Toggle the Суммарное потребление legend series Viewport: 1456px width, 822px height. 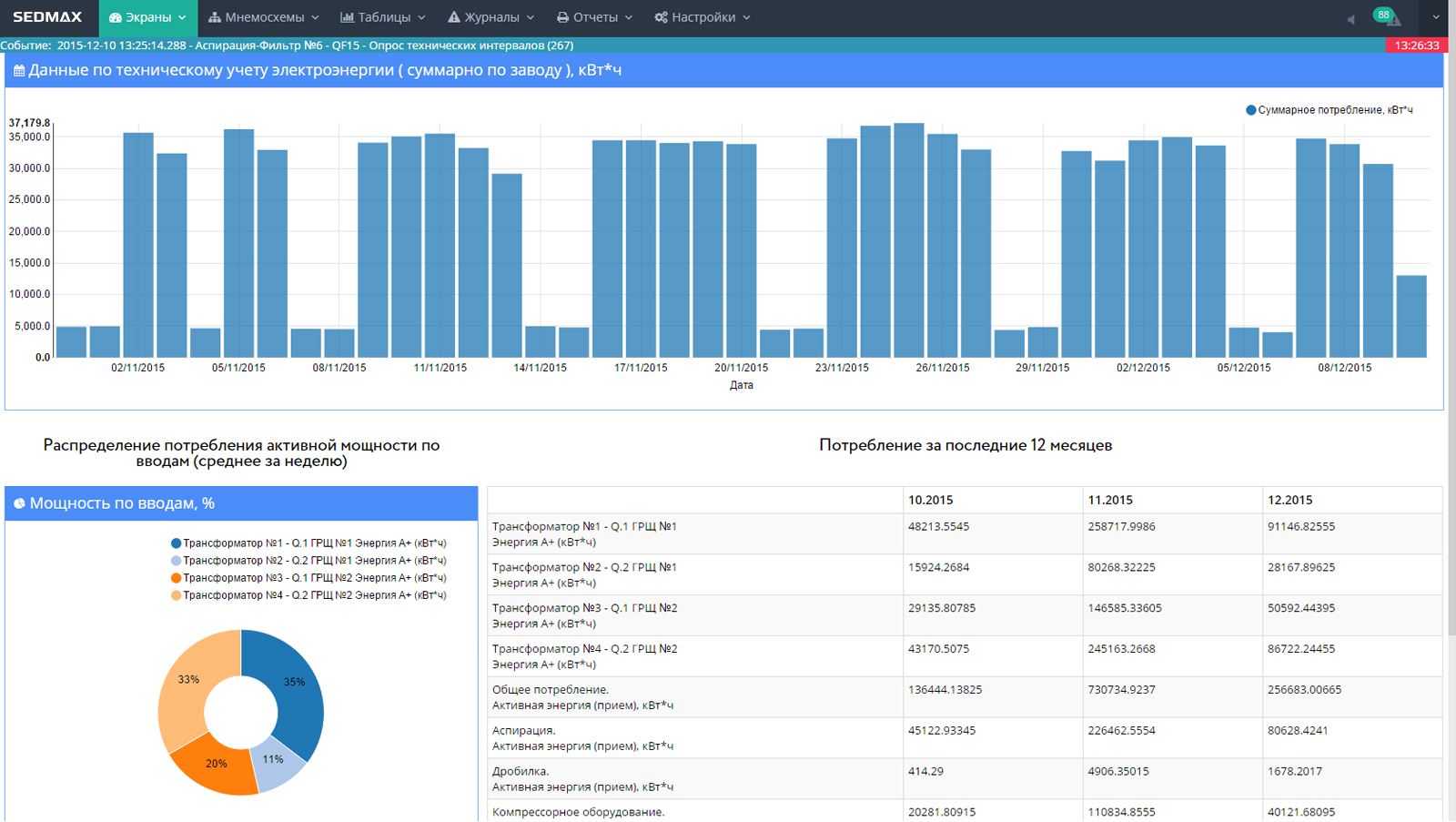(x=1329, y=110)
